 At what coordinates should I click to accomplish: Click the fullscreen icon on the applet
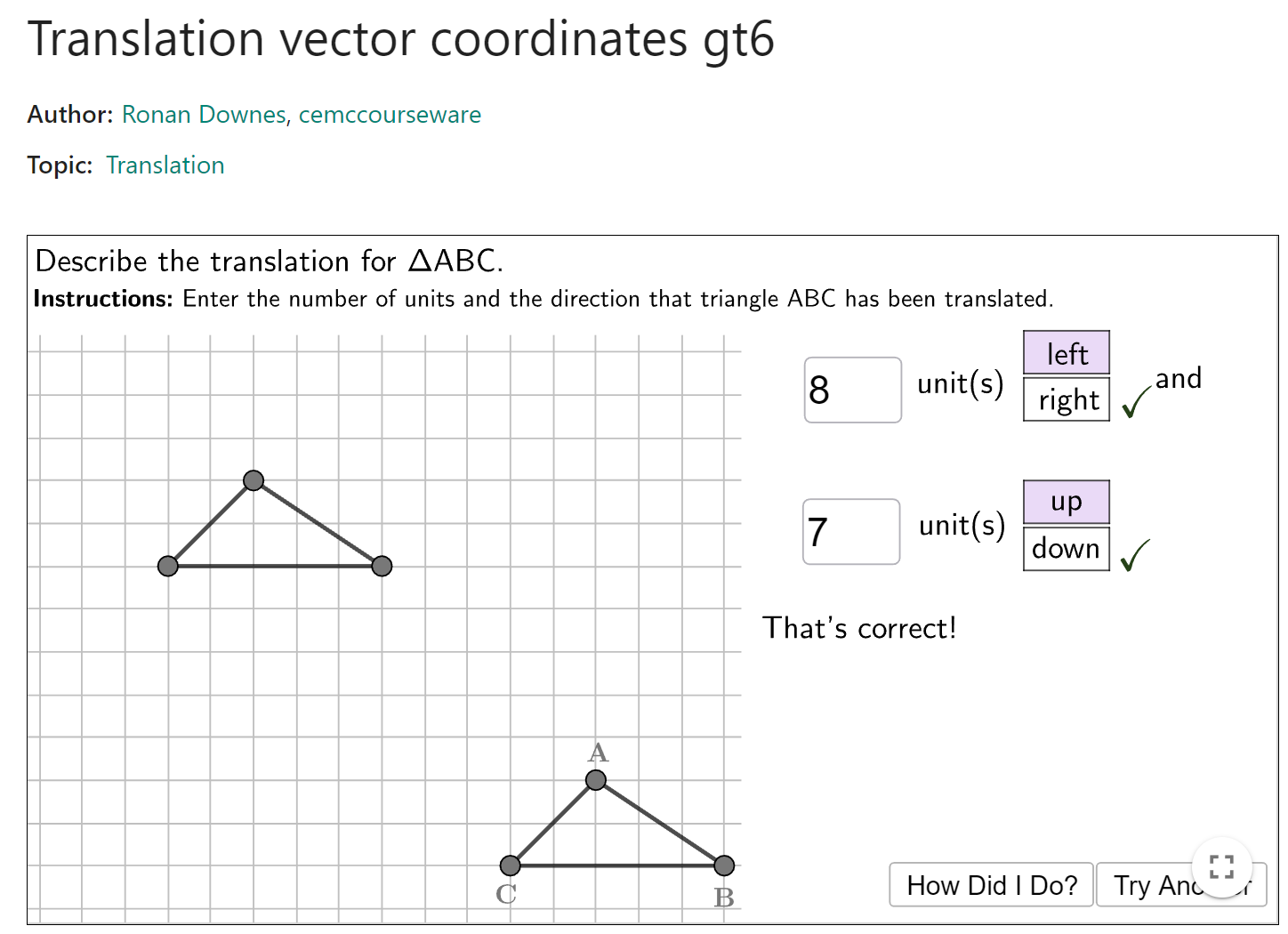[x=1221, y=867]
